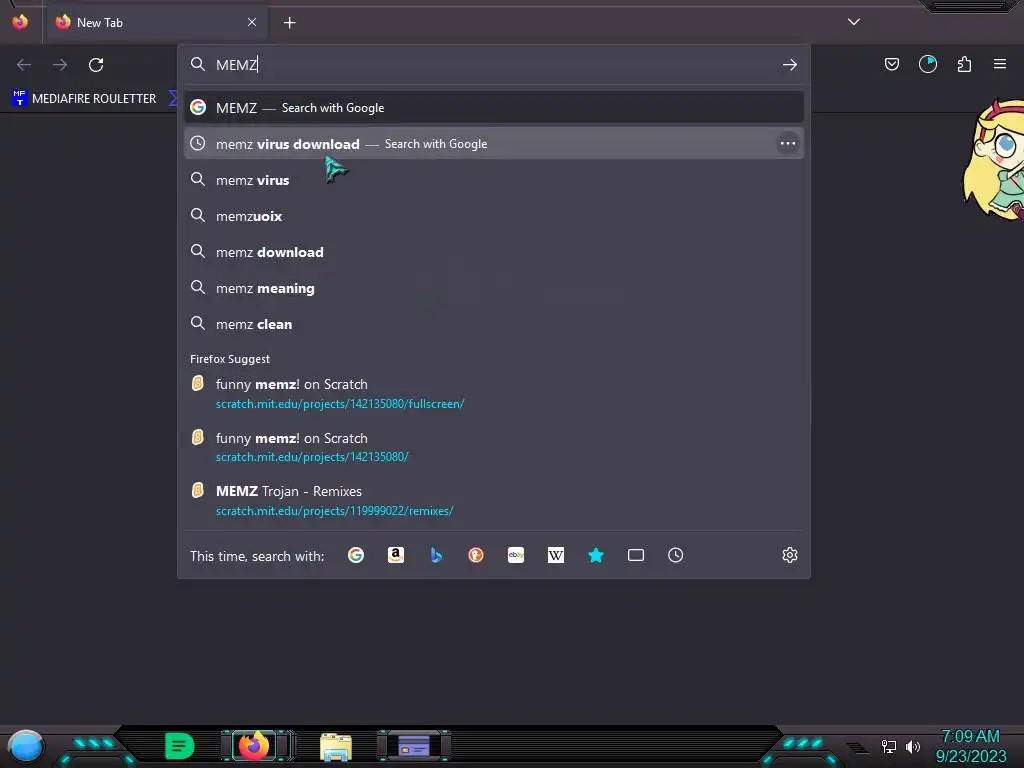Search this time with DuckDuckGo icon

(x=476, y=555)
